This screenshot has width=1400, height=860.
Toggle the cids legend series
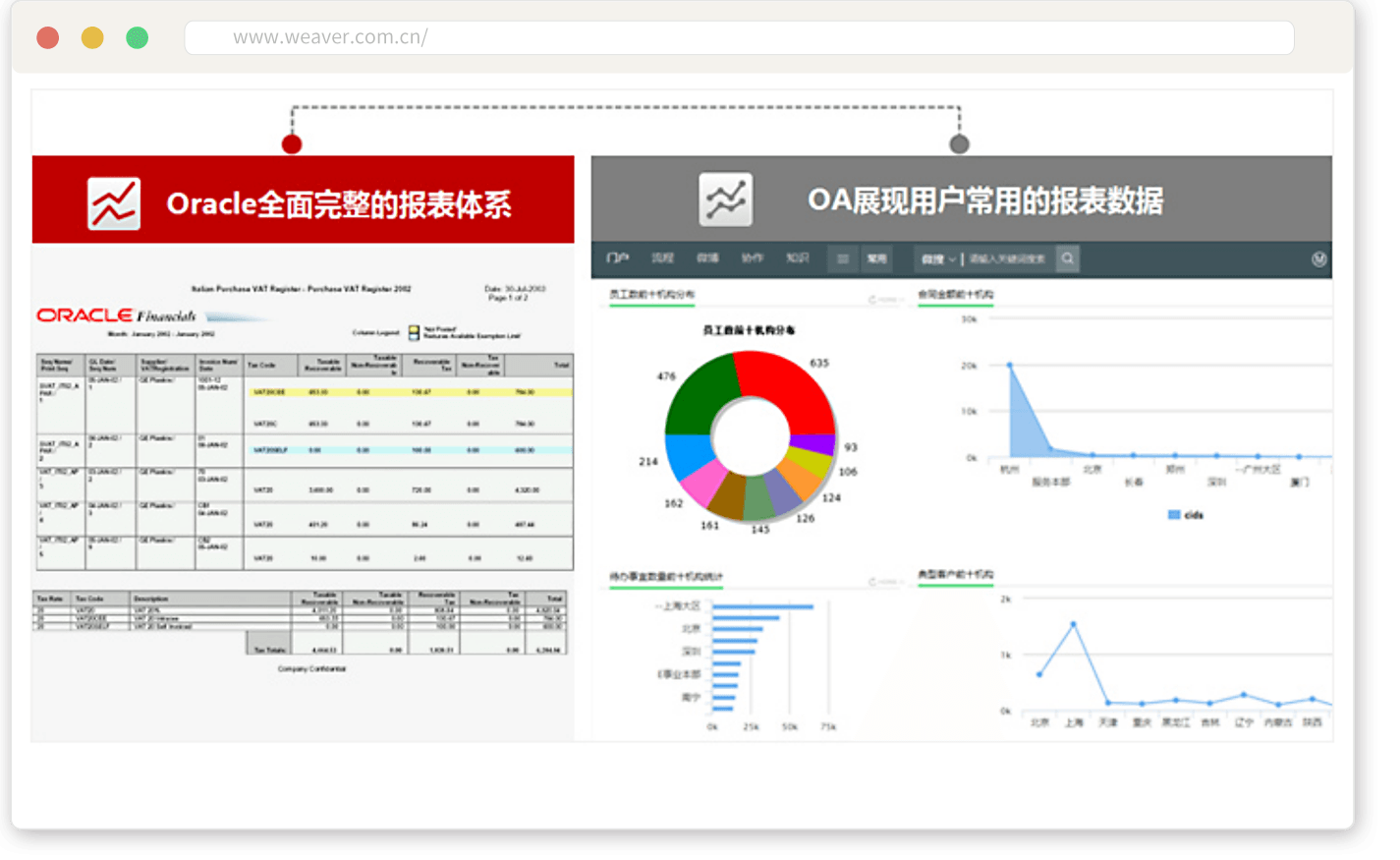point(1185,515)
